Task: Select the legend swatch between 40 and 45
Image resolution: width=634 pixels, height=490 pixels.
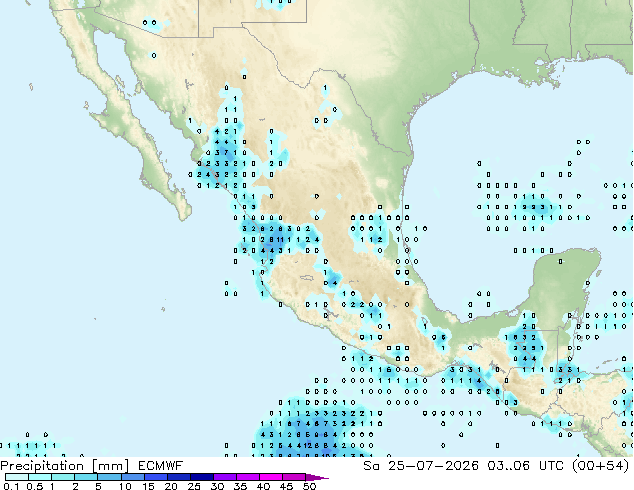Action: tap(271, 477)
